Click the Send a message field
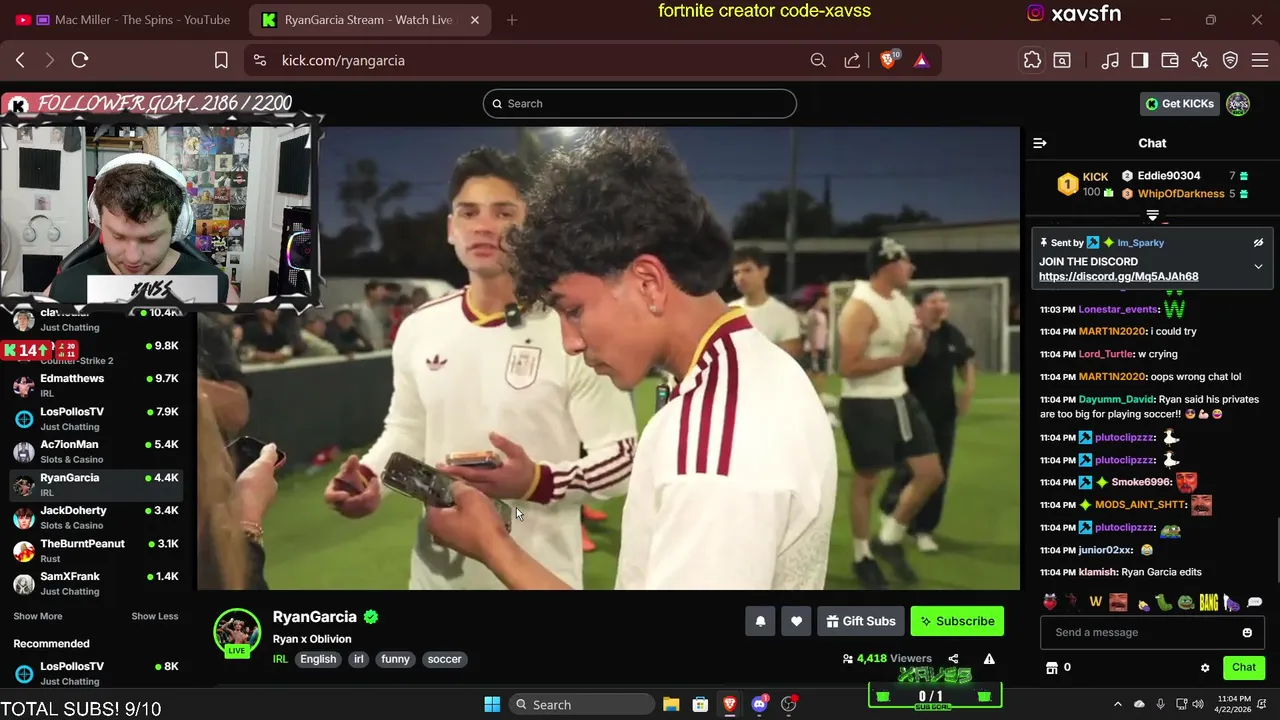 click(1150, 632)
